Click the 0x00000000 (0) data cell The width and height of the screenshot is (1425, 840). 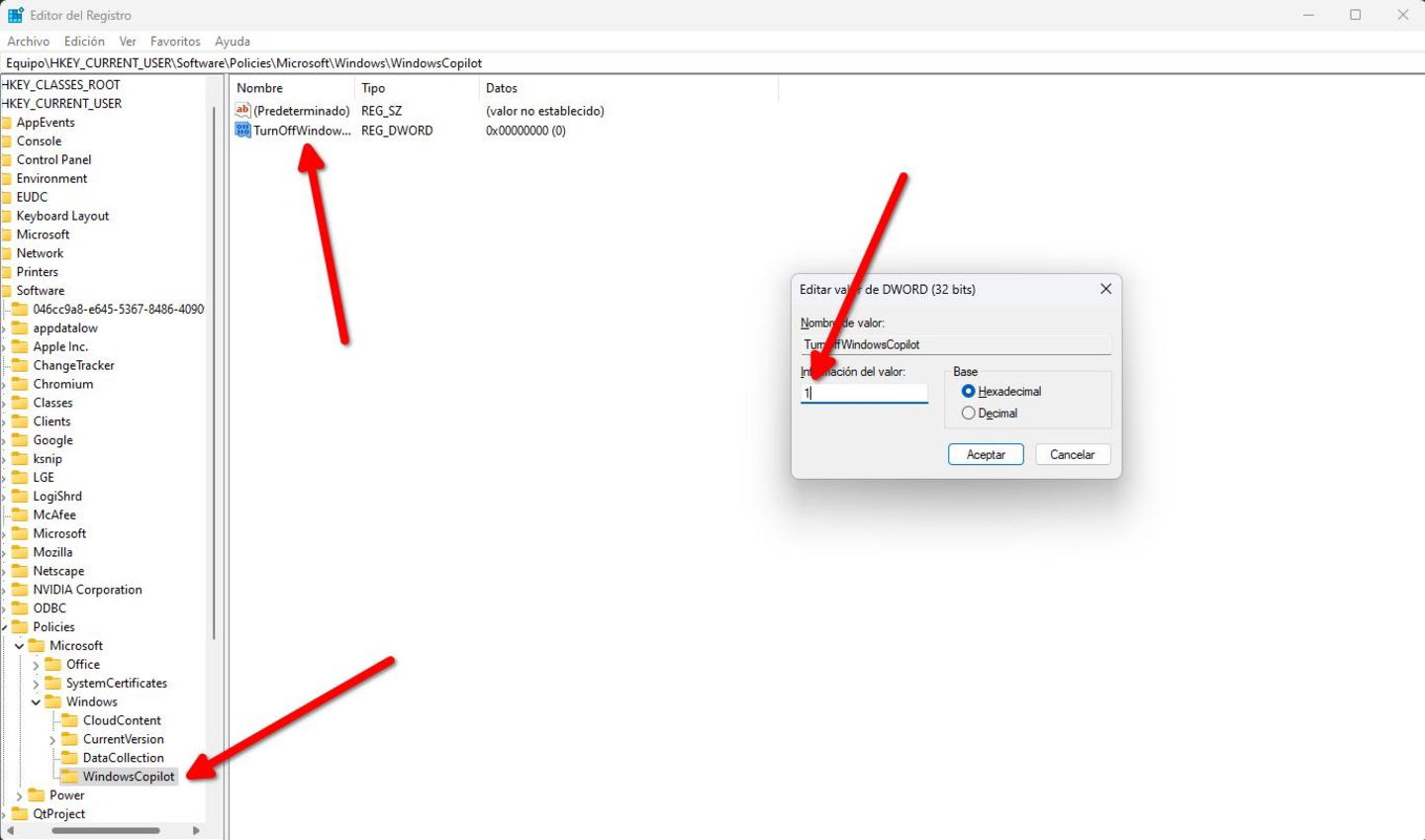coord(525,131)
